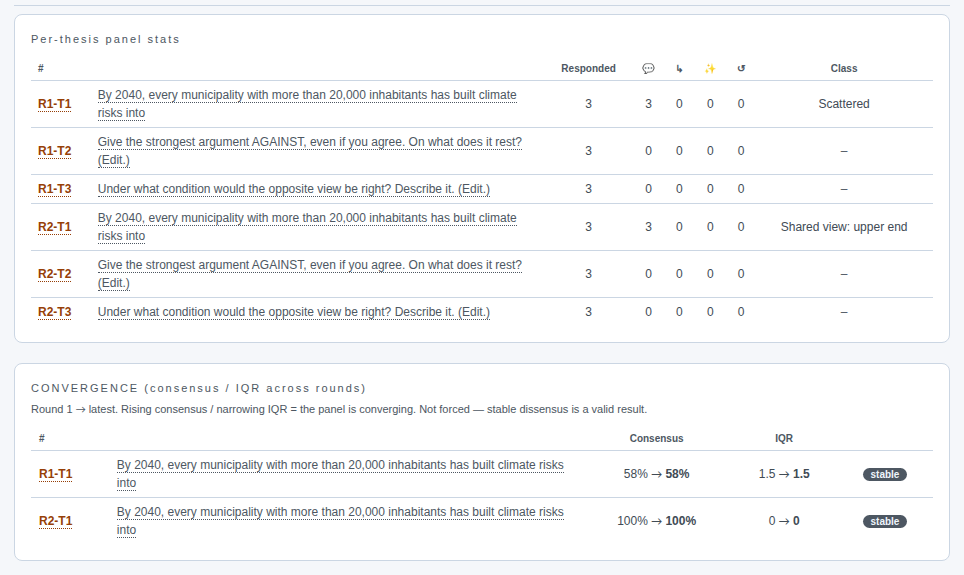Click the '0 → 0' IQR value
The image size is (964, 575).
point(784,521)
